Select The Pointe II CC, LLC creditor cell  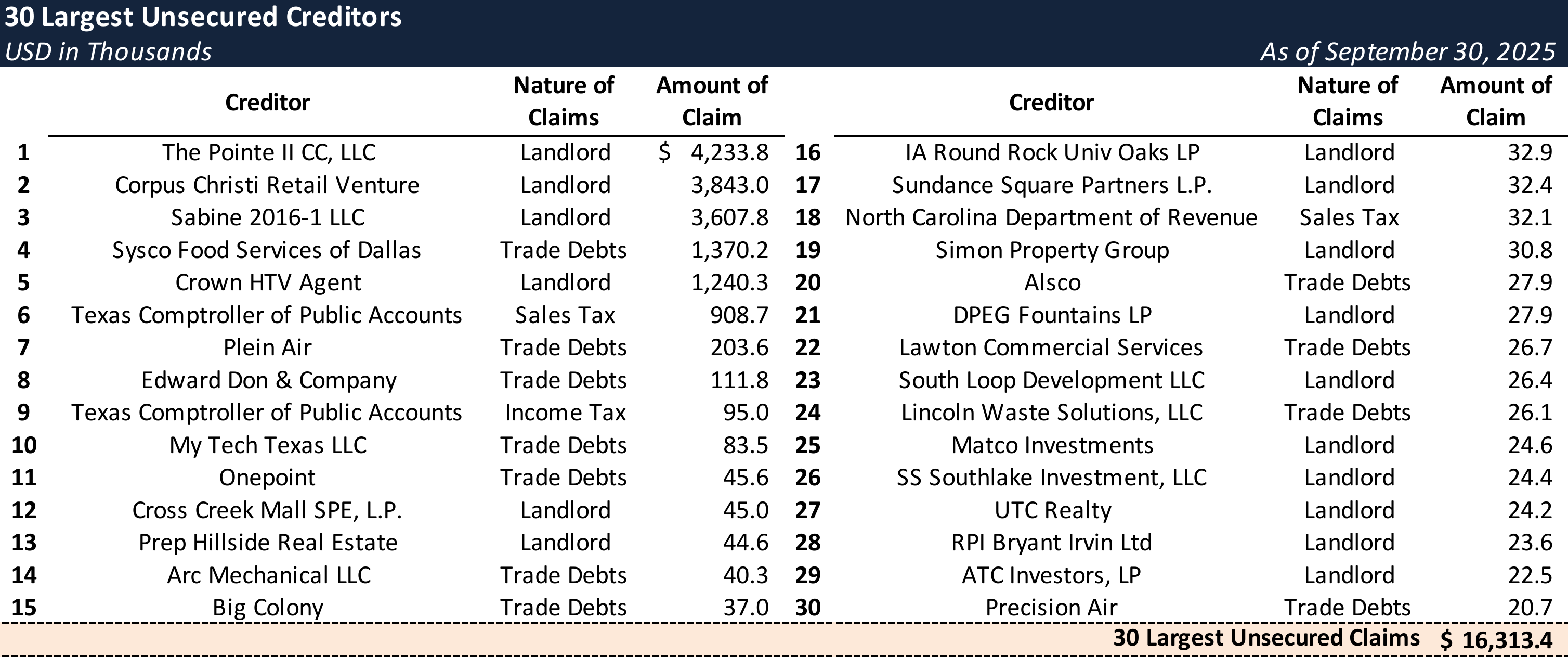(x=268, y=152)
